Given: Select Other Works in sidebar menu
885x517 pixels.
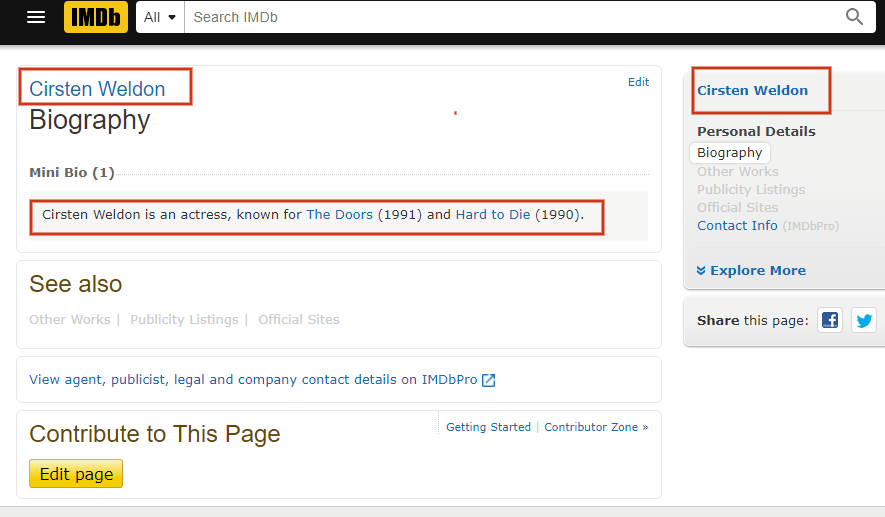Looking at the screenshot, I should [x=737, y=172].
